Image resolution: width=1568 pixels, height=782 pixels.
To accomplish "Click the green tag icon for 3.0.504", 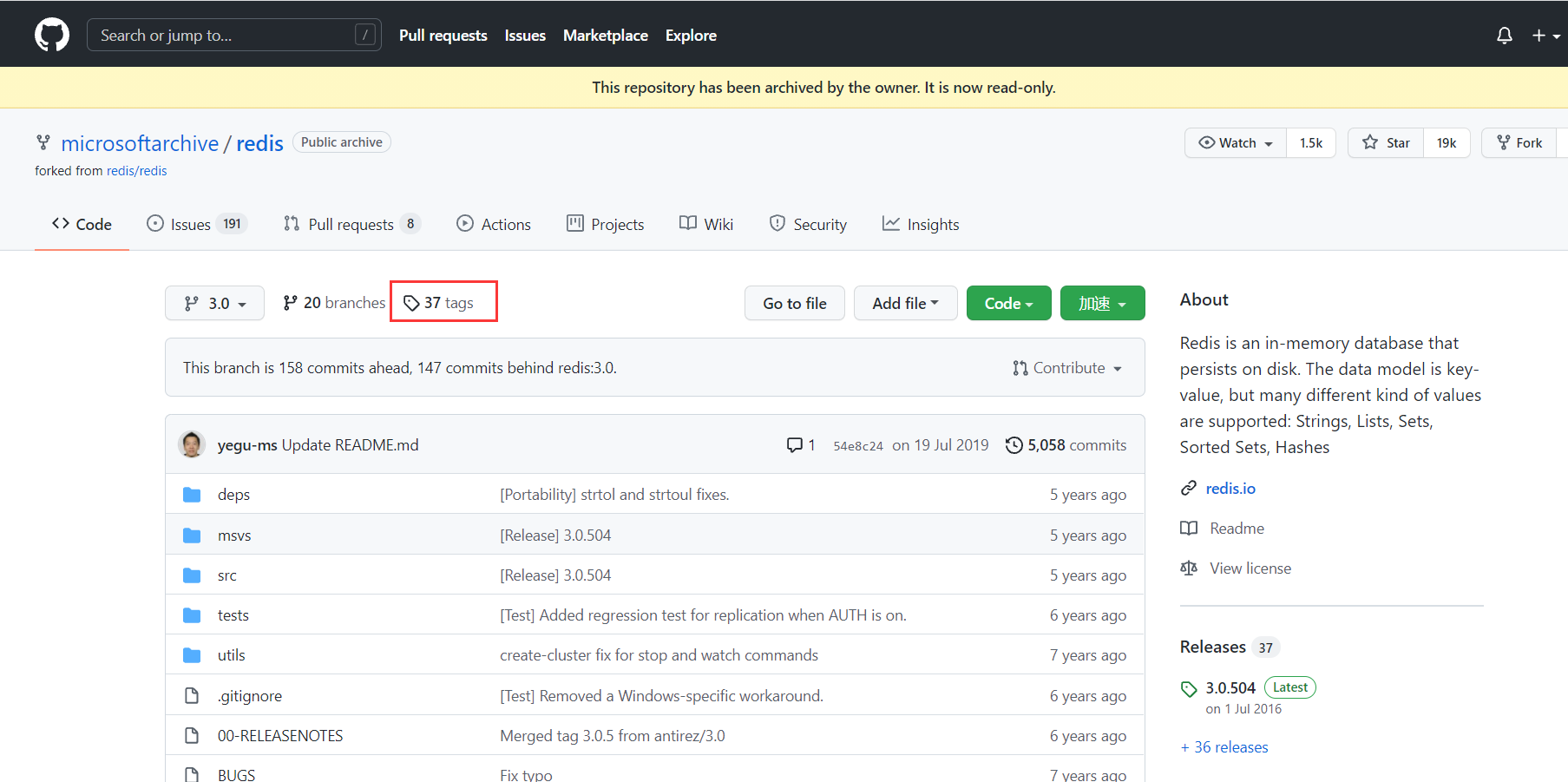I will [x=1189, y=689].
